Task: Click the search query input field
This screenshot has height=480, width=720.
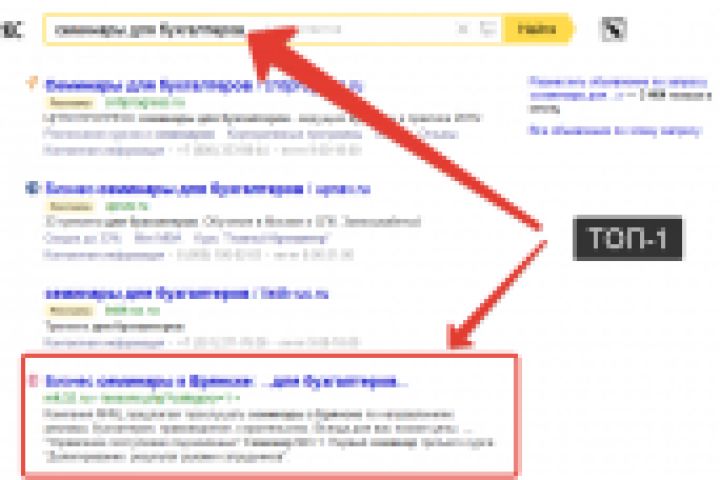Action: [248, 30]
